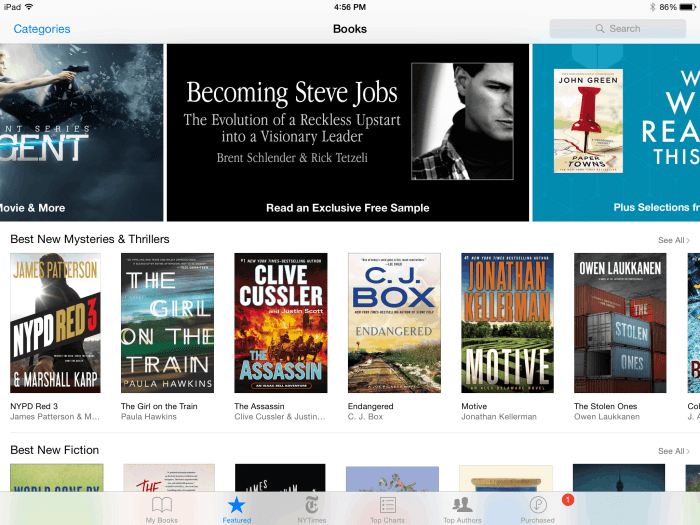Viewport: 700px width, 525px height.
Task: Tap 'Motive' title text
Action: click(x=474, y=406)
